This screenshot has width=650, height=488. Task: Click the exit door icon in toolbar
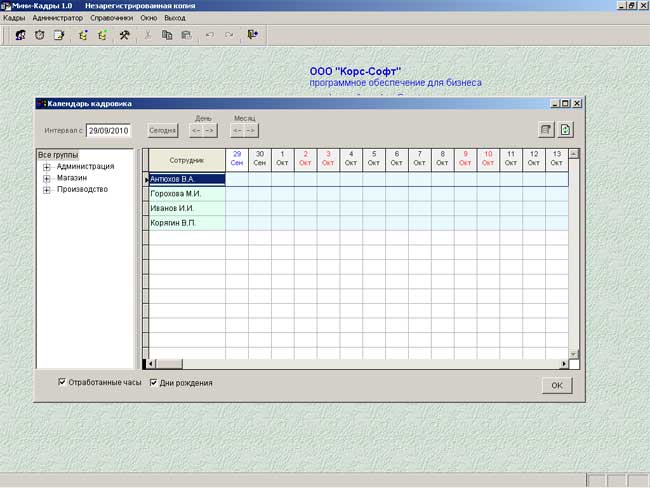252,34
